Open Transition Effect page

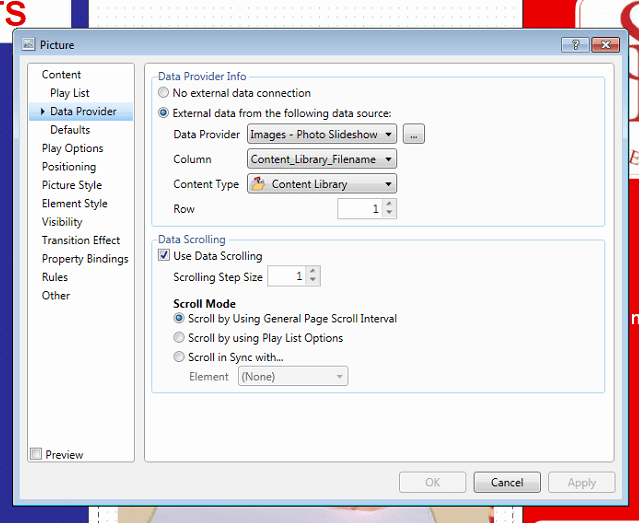[x=81, y=240]
